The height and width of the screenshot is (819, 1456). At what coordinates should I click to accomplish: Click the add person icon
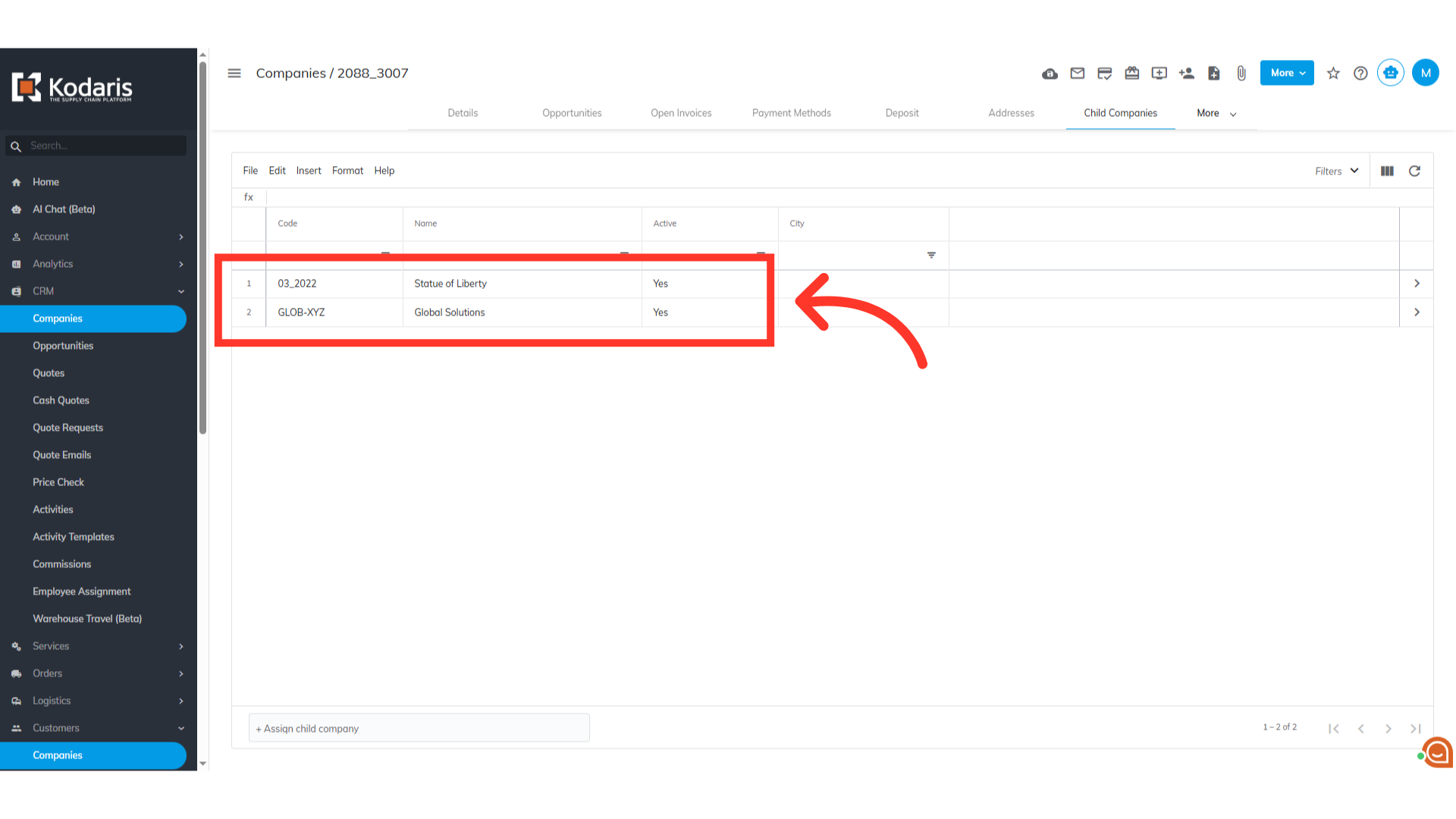click(1186, 74)
